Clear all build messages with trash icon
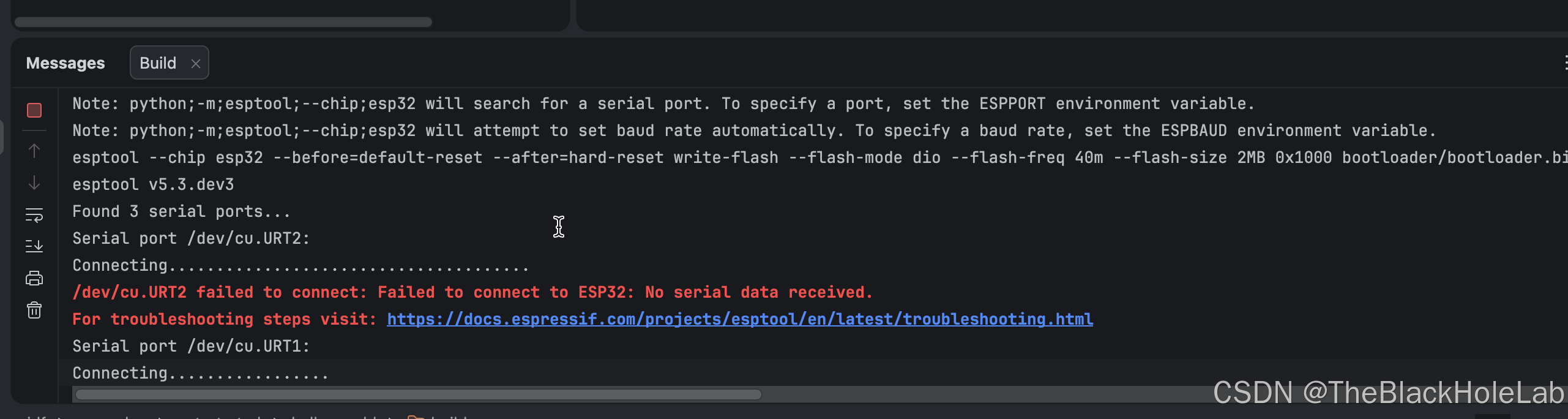Viewport: 1568px width, 419px height. pyautogui.click(x=34, y=310)
